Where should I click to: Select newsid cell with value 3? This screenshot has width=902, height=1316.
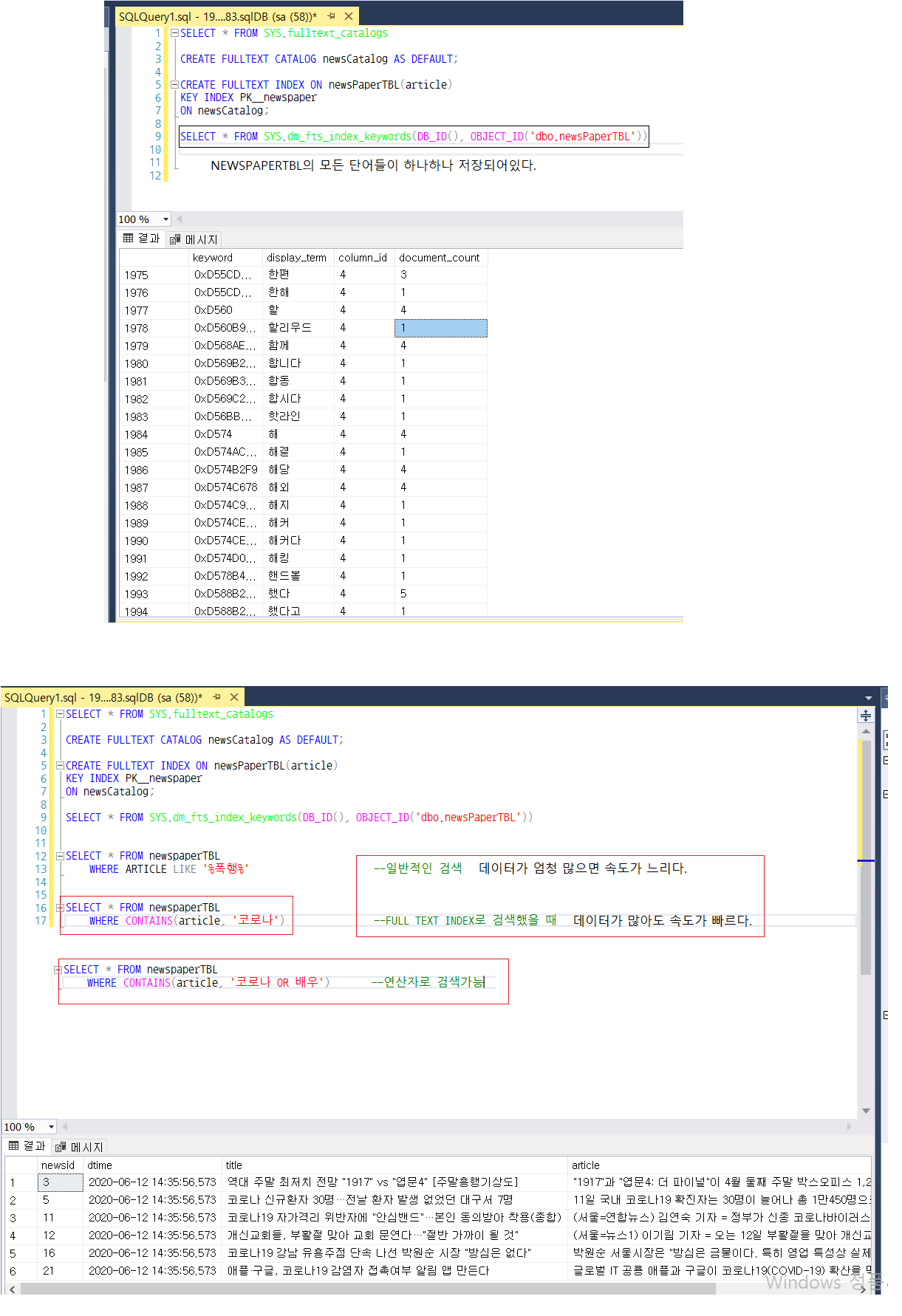pos(60,1182)
